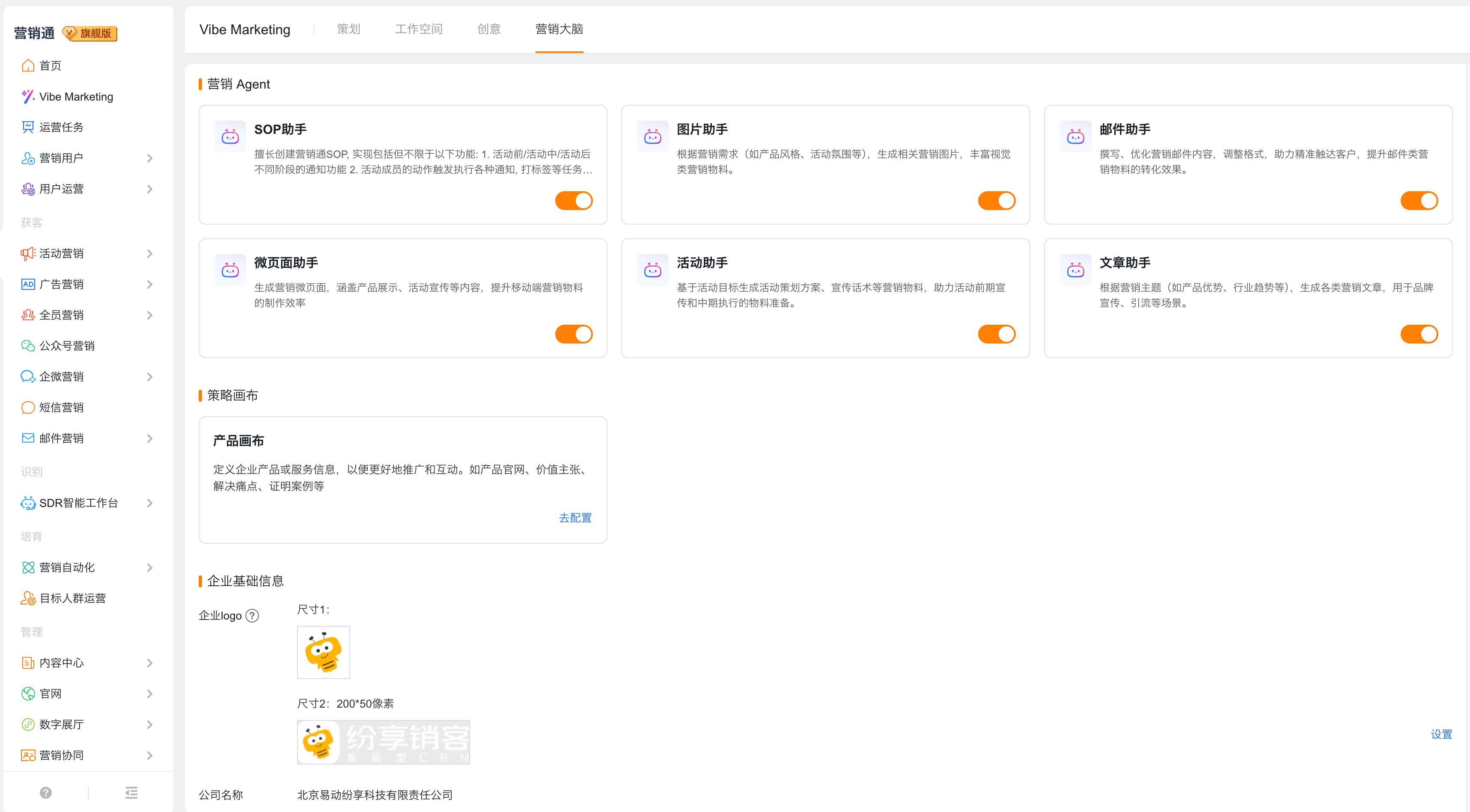Expand the SDR智能工作台 submenu arrow

[x=149, y=503]
